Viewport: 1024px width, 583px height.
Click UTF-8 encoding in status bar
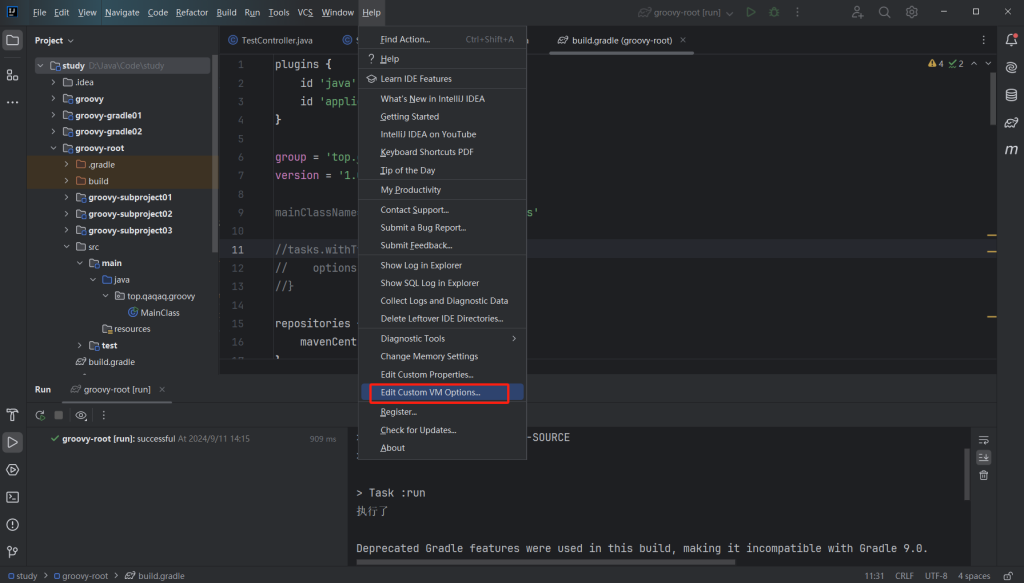pos(936,576)
